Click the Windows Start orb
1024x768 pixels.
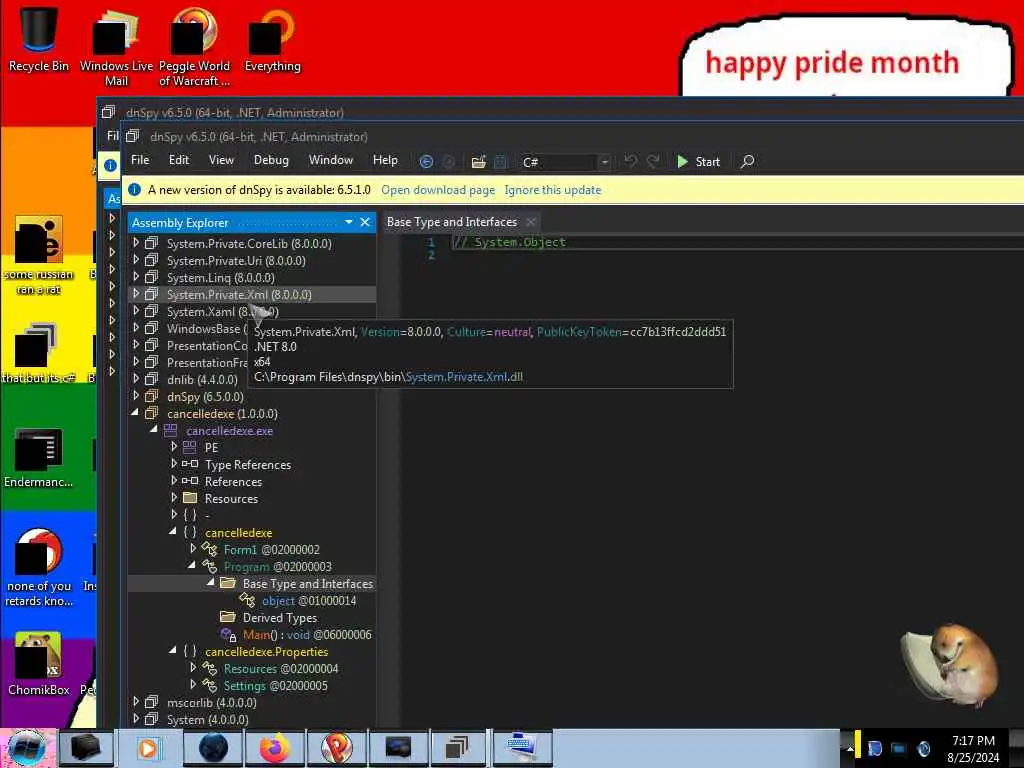point(27,748)
